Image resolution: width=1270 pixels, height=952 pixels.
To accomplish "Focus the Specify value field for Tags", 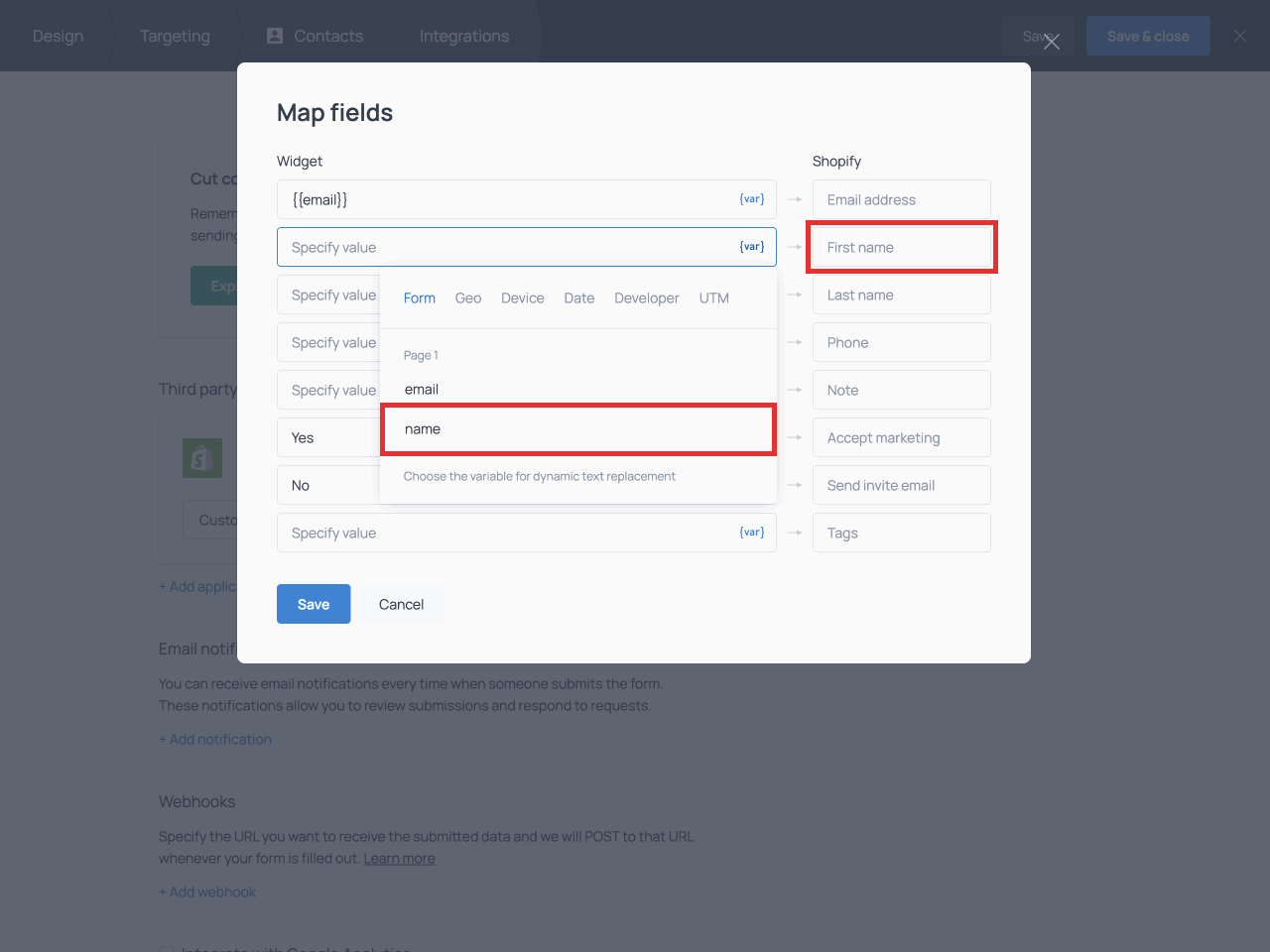I will coord(506,533).
